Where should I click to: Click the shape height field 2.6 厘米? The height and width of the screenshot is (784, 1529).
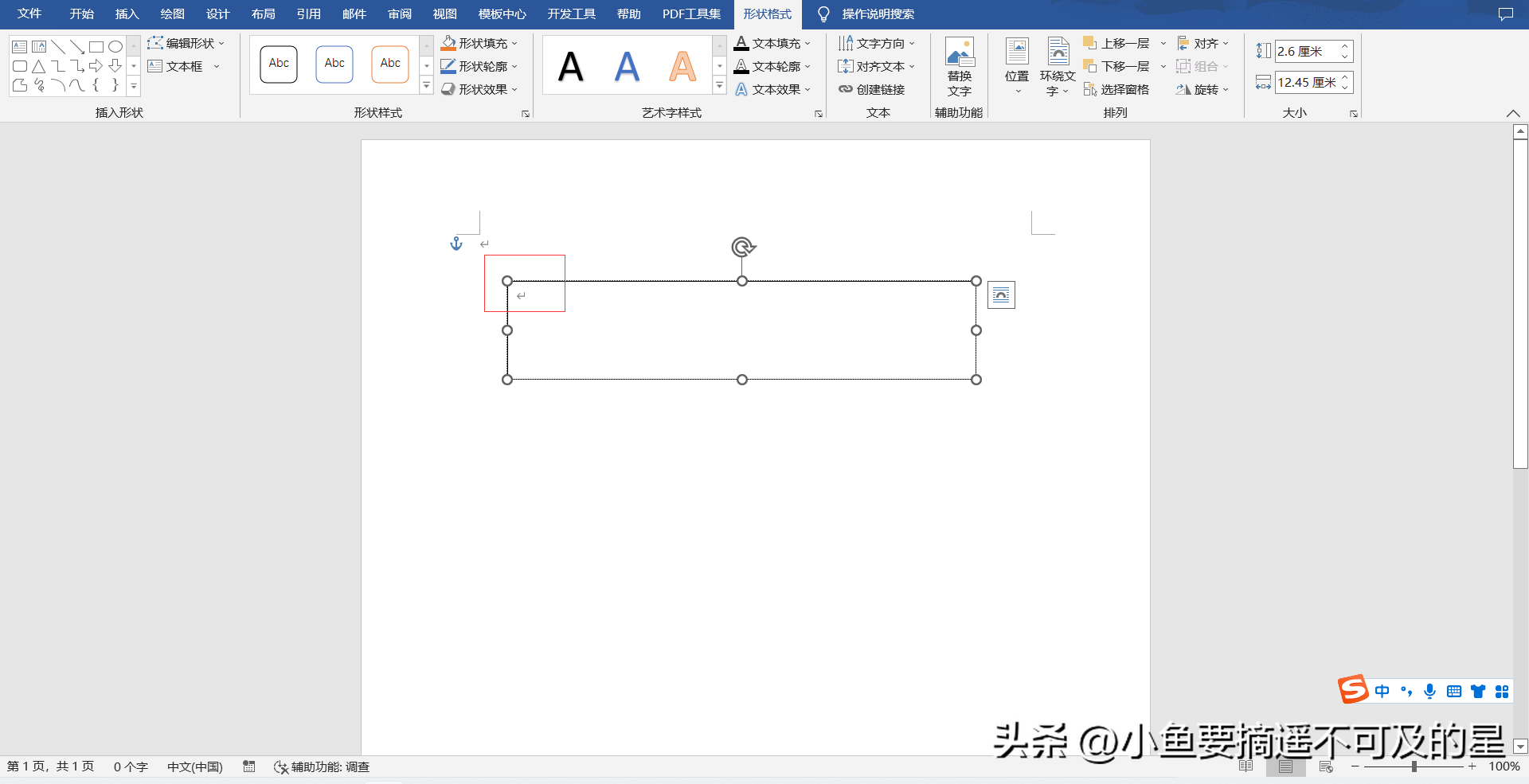1306,51
